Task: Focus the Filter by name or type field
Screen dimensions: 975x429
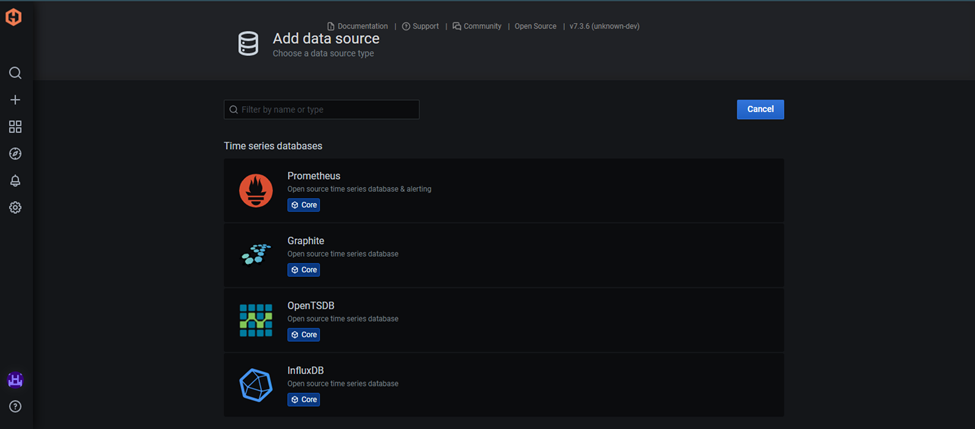Action: 321,109
